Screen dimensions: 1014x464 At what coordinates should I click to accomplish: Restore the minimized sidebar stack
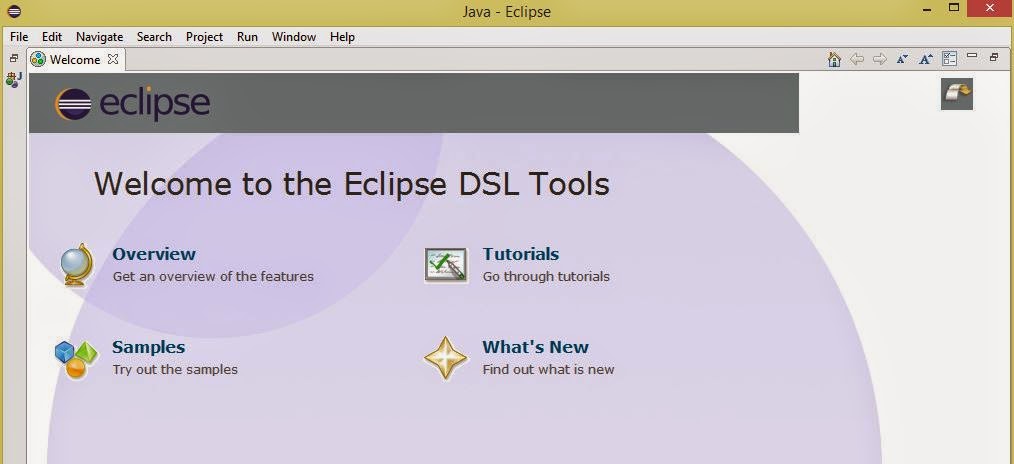click(x=14, y=58)
